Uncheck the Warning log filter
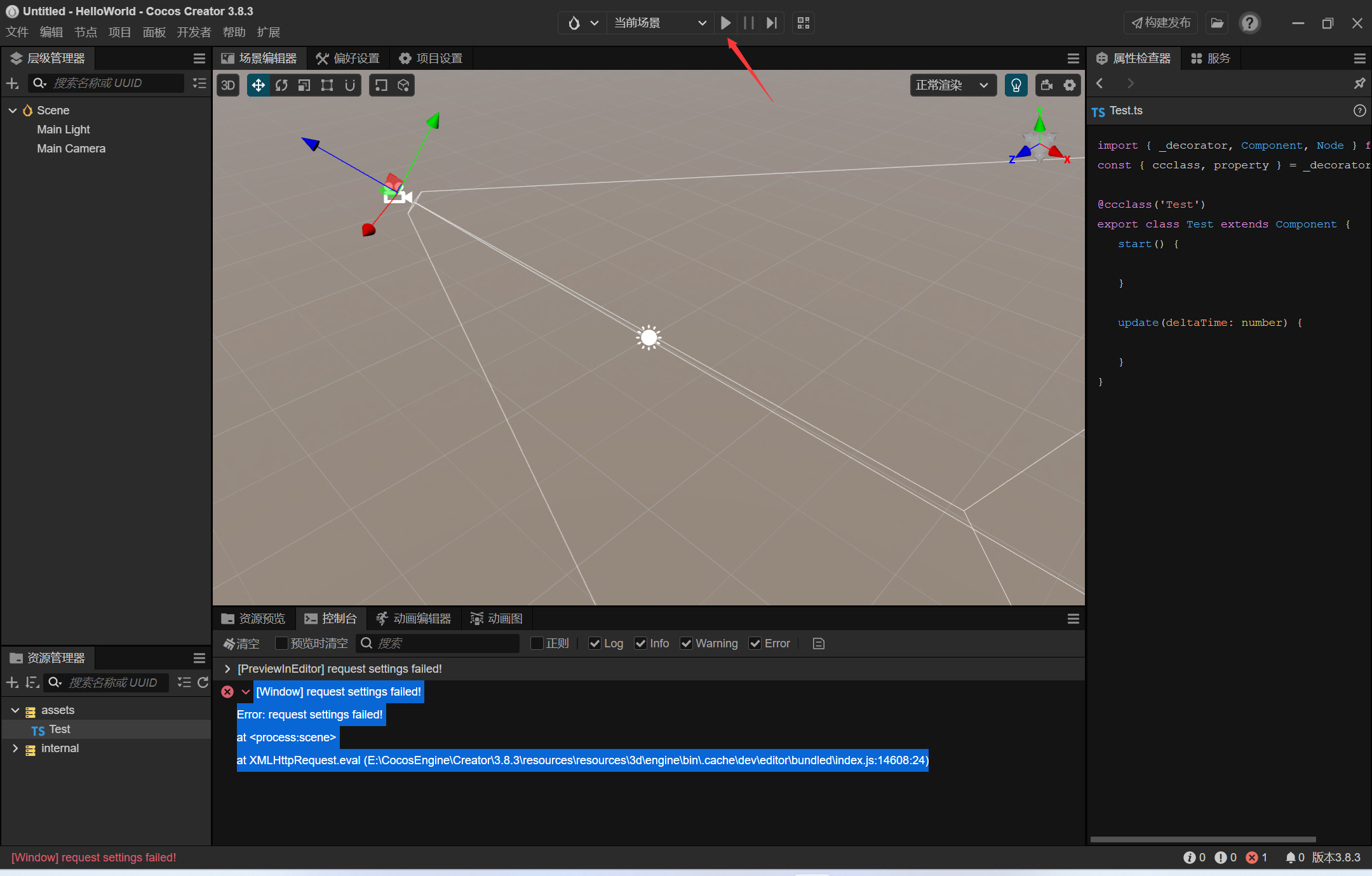Screen dimensions: 1372x876 [x=686, y=644]
